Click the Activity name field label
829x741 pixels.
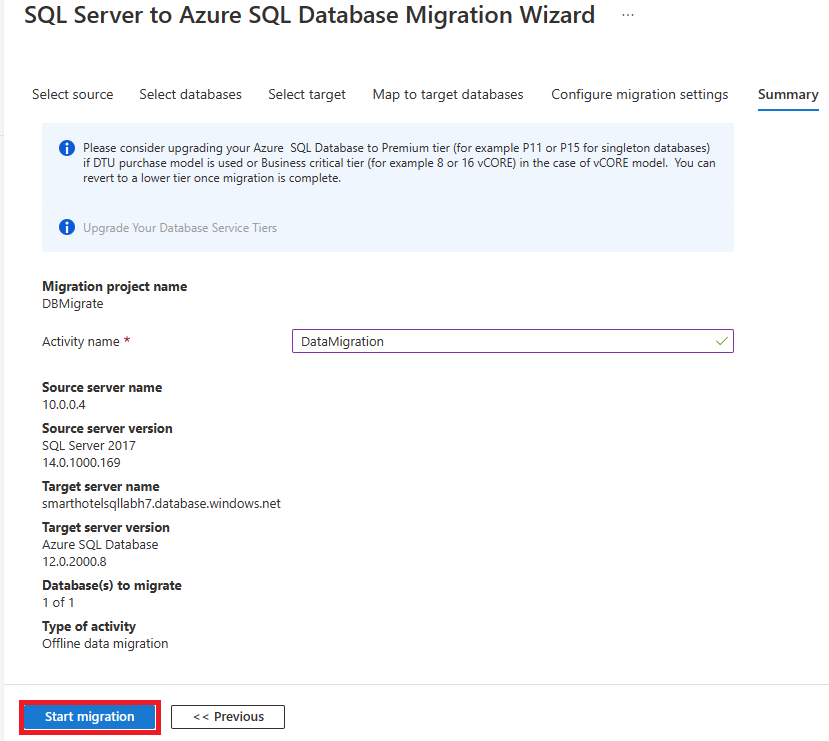tap(81, 342)
